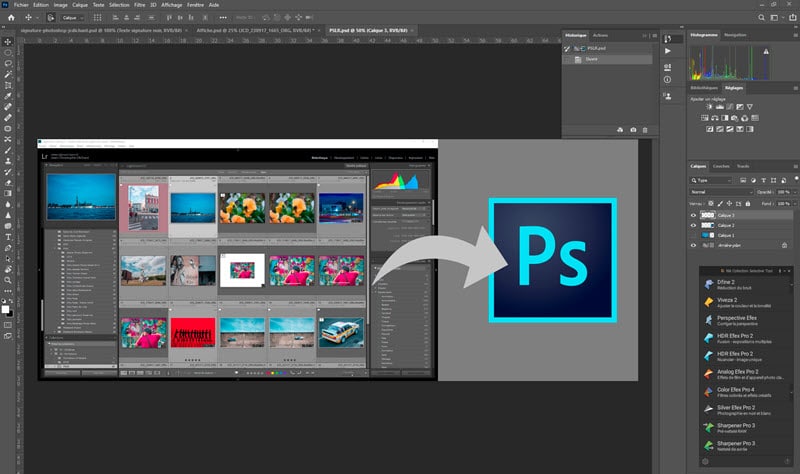800x474 pixels.
Task: Add an Exposure adjustment
Action: [739, 107]
